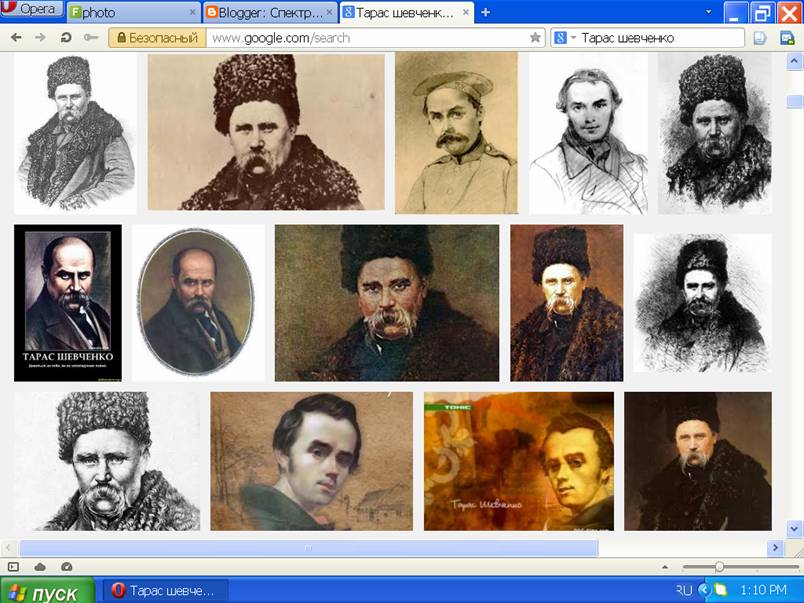This screenshot has height=603, width=804.
Task: Open the black-framed poster captioned "ТАРАС ШЕВЧЕНКО"
Action: click(x=68, y=303)
